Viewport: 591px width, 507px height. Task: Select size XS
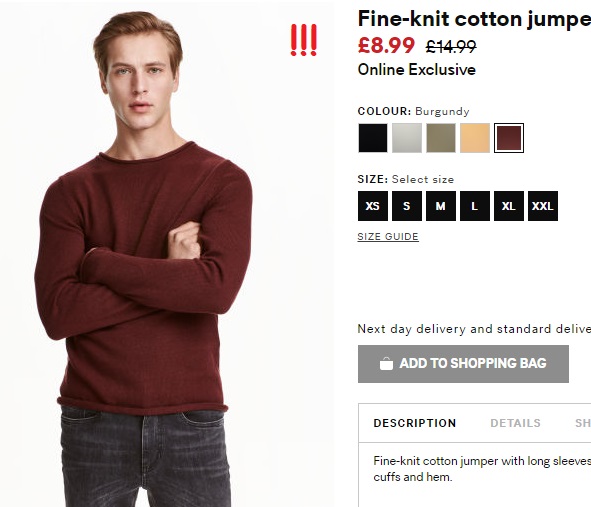pos(373,206)
